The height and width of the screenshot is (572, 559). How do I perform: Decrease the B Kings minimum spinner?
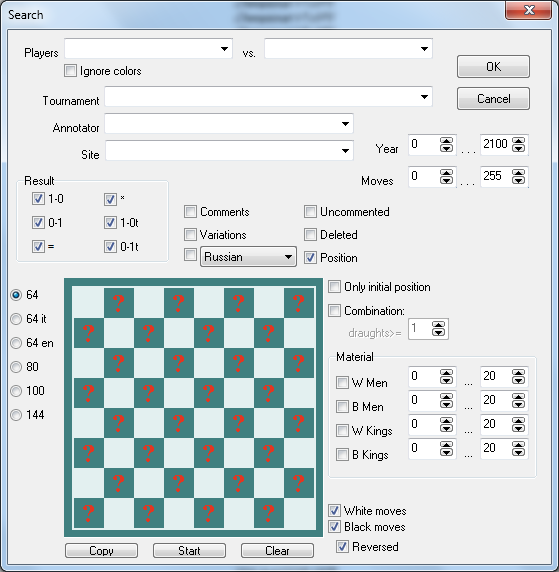[446, 452]
